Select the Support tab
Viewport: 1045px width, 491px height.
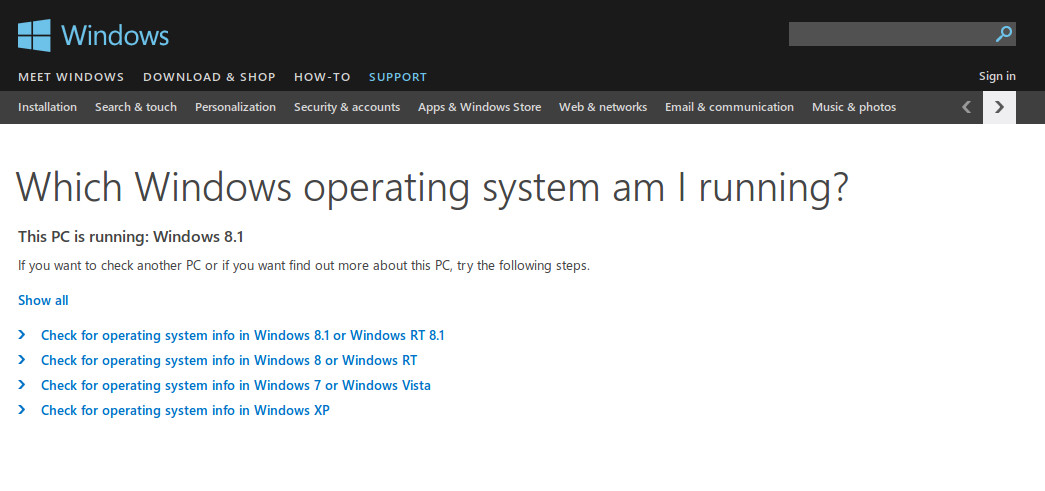[397, 77]
